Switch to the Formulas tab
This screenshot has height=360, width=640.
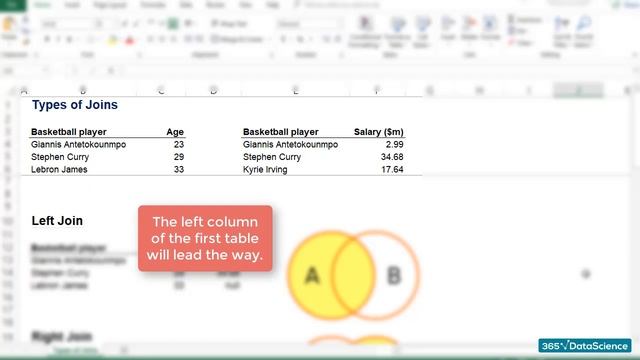[x=153, y=5]
